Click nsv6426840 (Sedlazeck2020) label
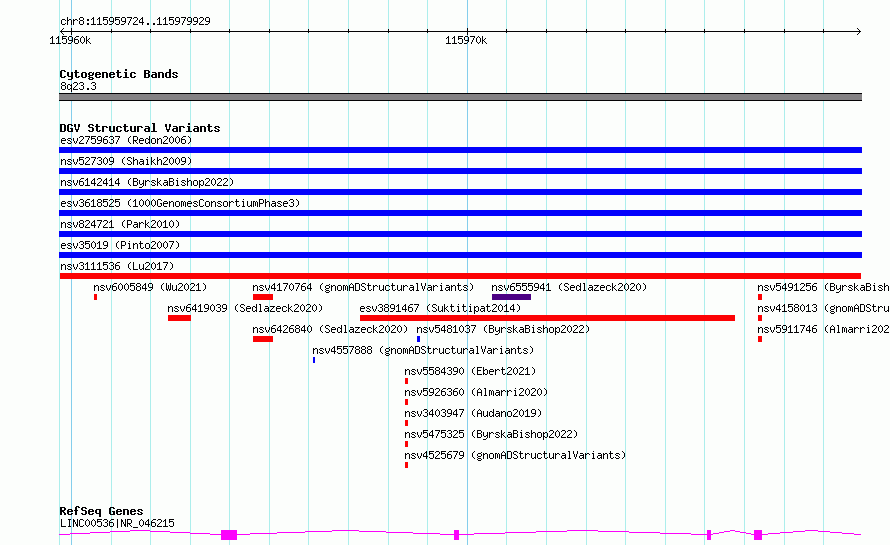This screenshot has height=545, width=890. [330, 329]
